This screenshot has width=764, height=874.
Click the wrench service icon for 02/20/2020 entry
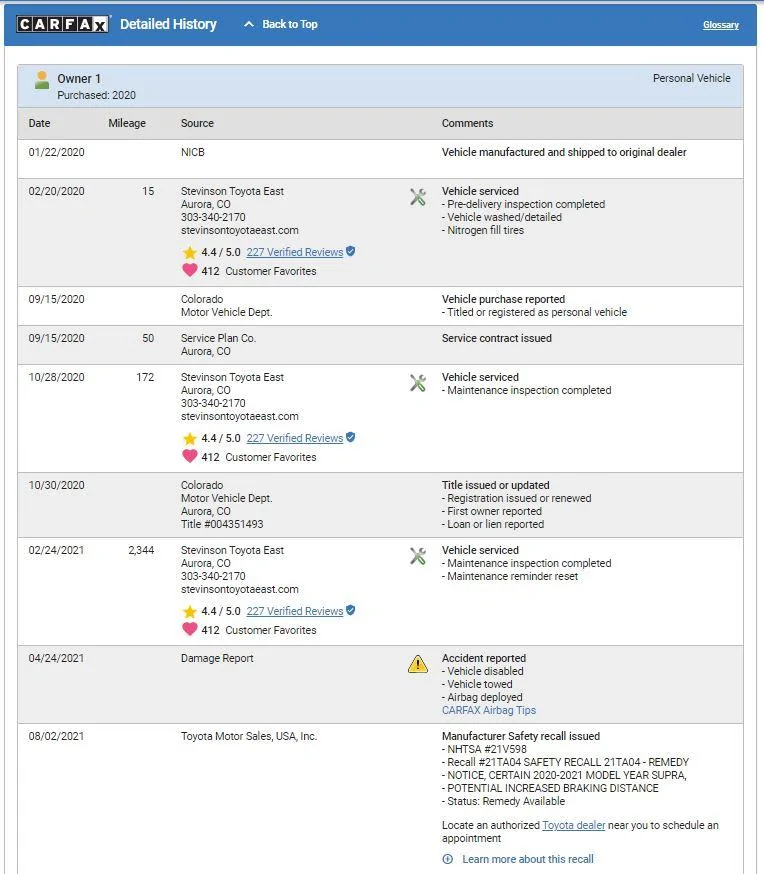[x=418, y=197]
